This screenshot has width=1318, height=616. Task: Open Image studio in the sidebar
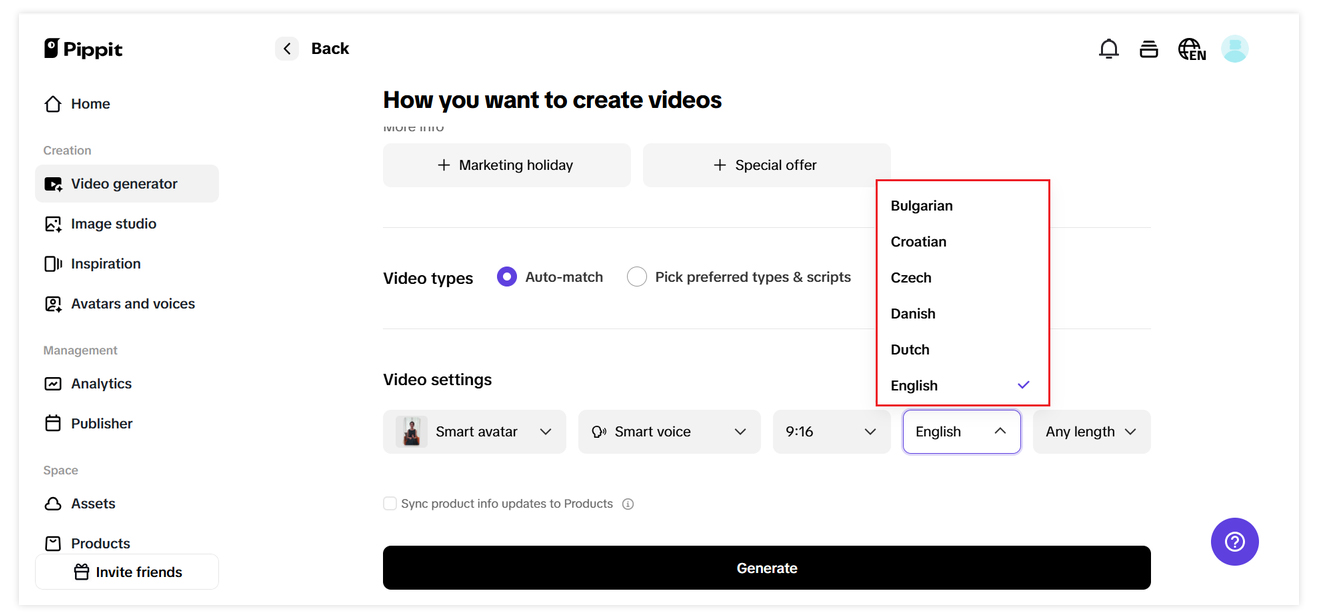[x=113, y=224]
